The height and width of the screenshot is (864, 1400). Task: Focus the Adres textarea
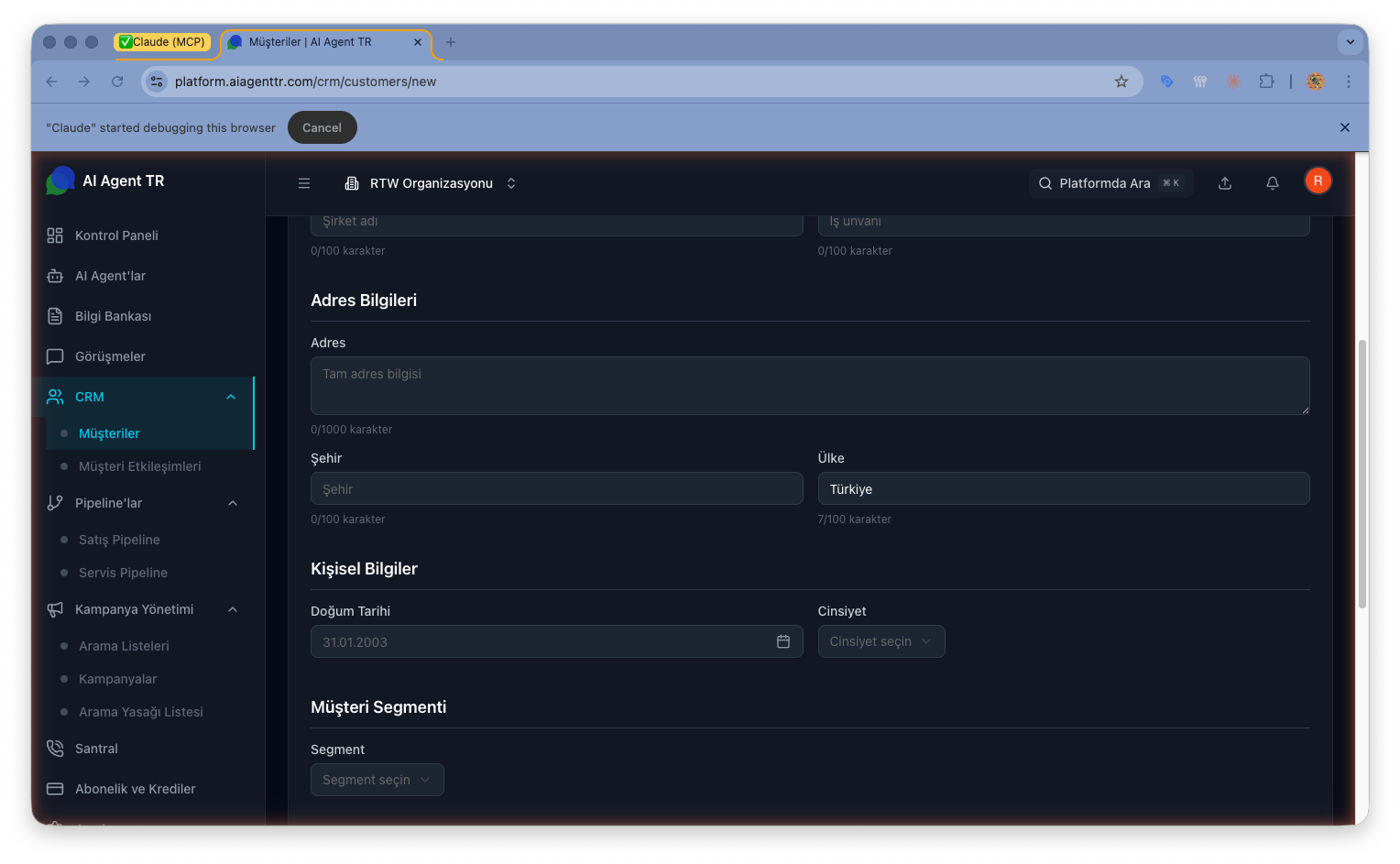810,386
